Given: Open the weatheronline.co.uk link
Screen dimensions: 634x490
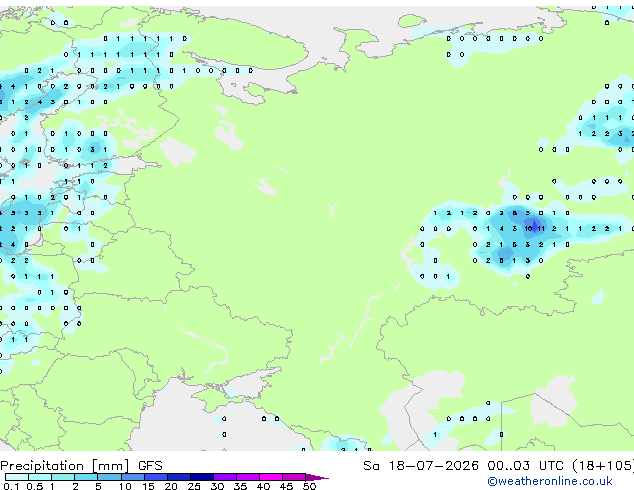Looking at the screenshot, I should [x=550, y=481].
